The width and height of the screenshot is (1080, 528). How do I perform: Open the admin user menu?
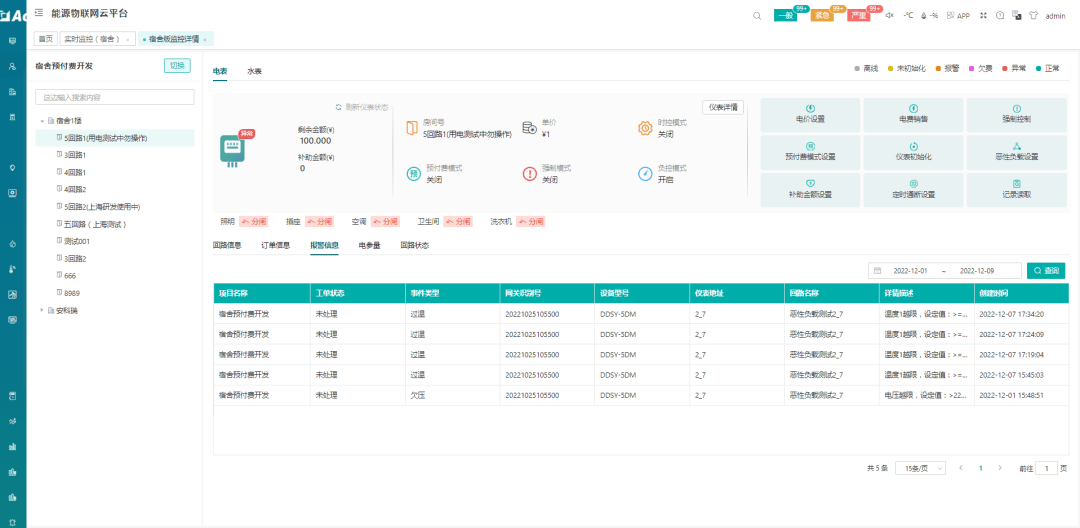(x=1055, y=15)
